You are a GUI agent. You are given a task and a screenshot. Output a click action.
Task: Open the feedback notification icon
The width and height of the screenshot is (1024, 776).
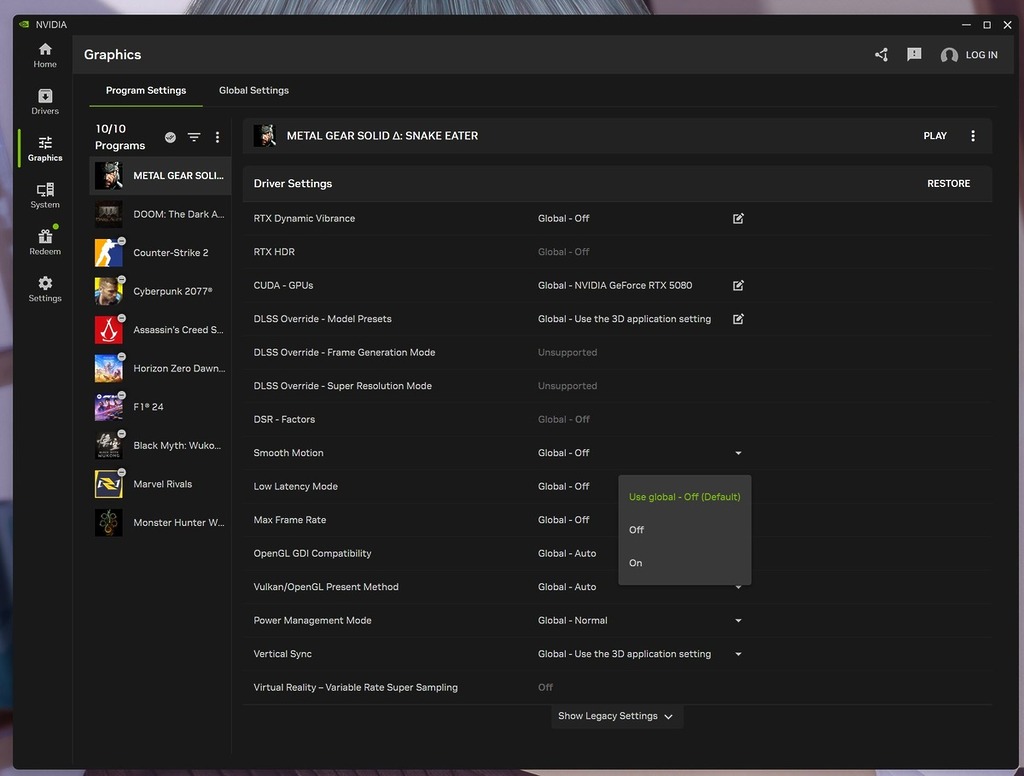[914, 55]
